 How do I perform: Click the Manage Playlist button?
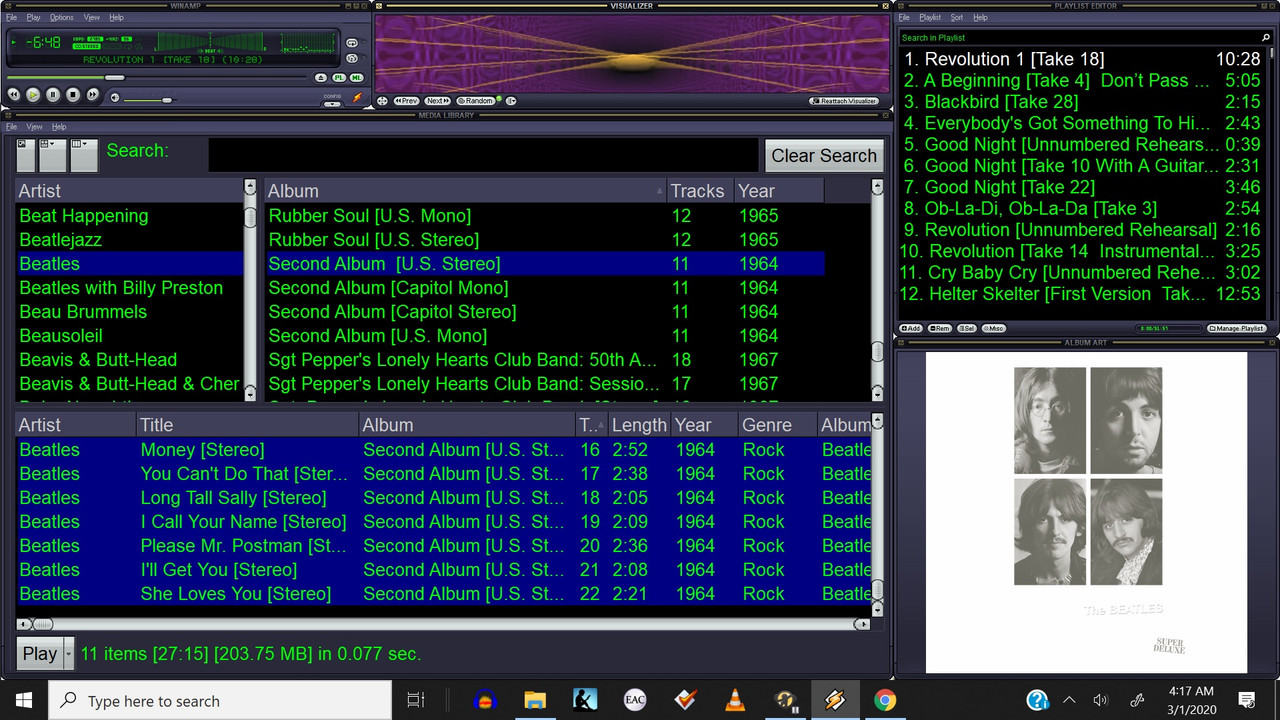(1237, 328)
